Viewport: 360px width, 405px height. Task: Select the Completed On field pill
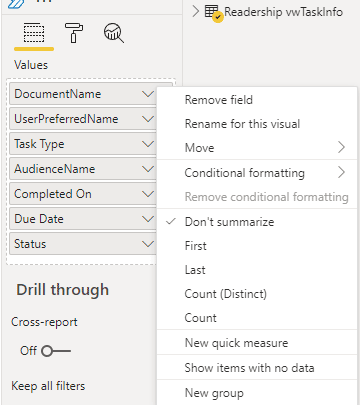click(x=83, y=194)
